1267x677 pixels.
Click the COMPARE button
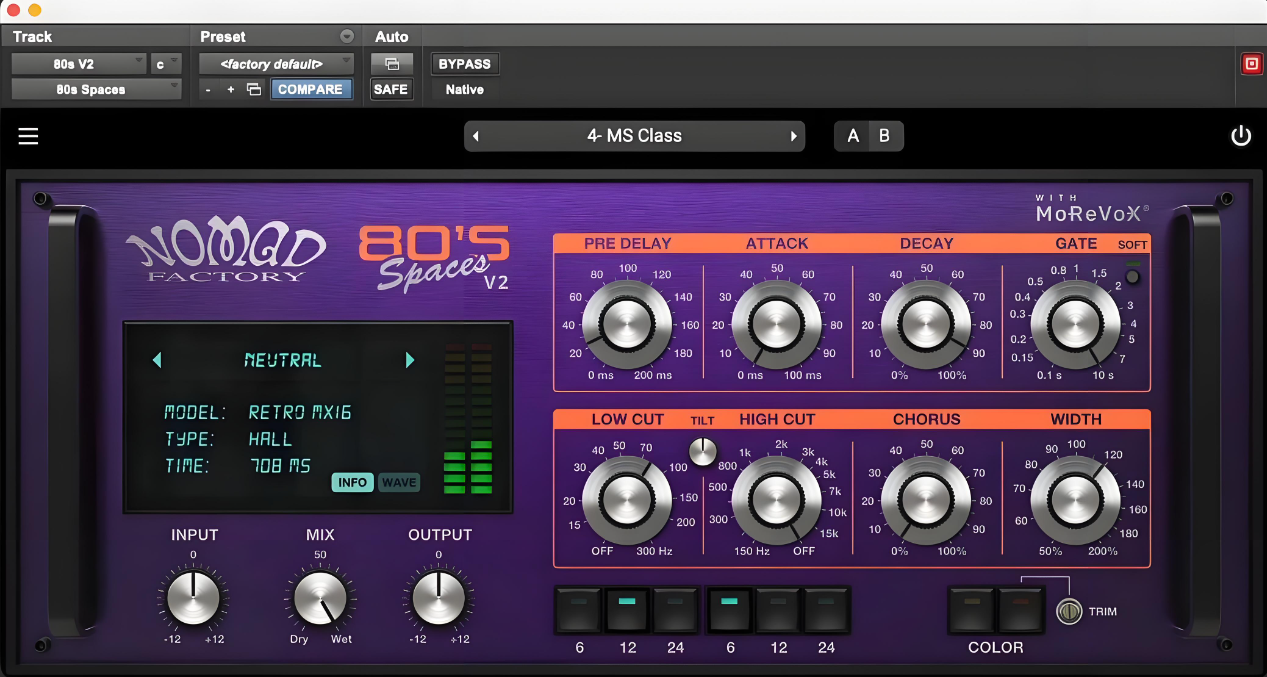pyautogui.click(x=311, y=89)
